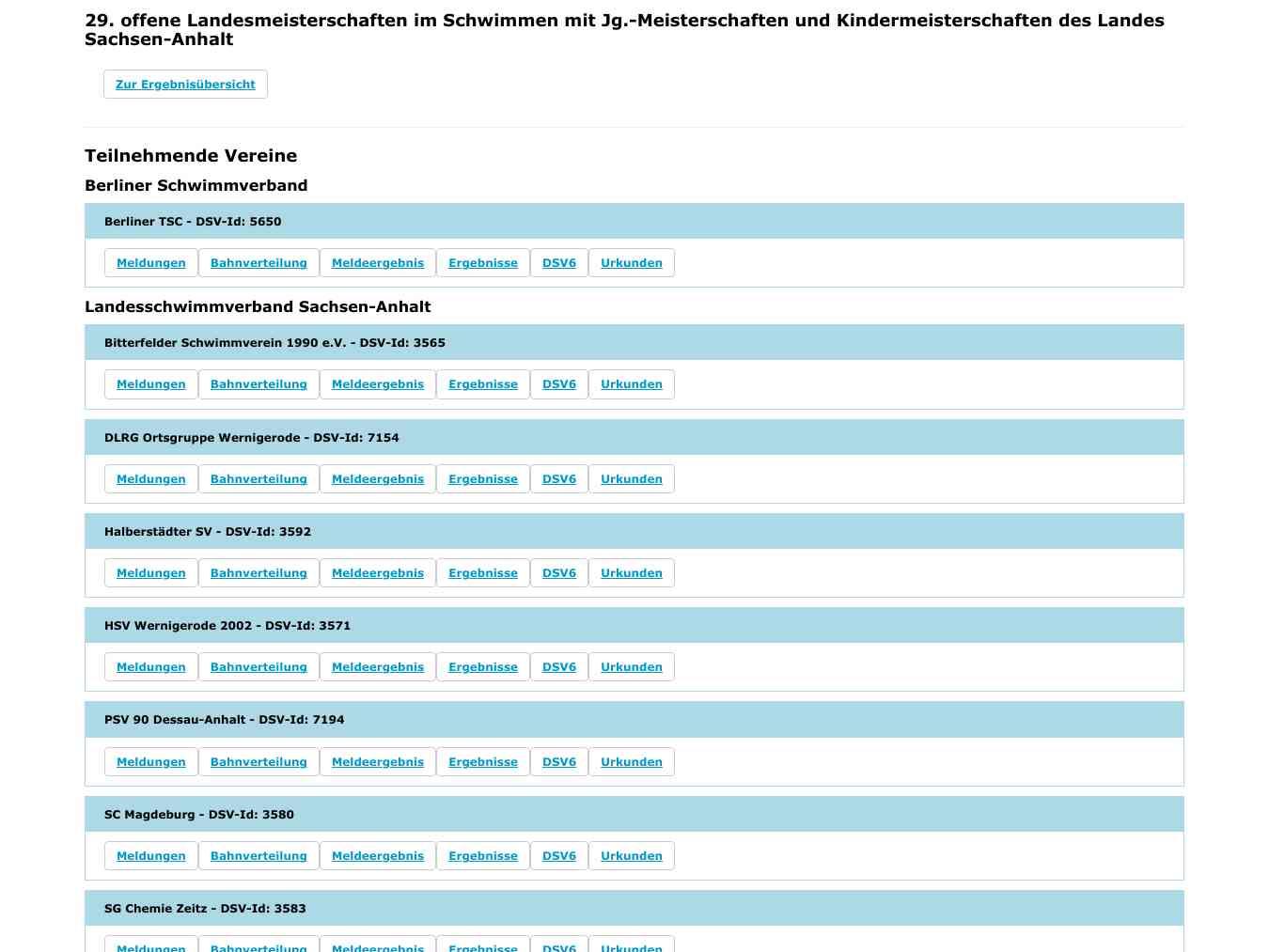
Task: Open Bahnverteilung for Halberstädter SV
Action: click(258, 572)
